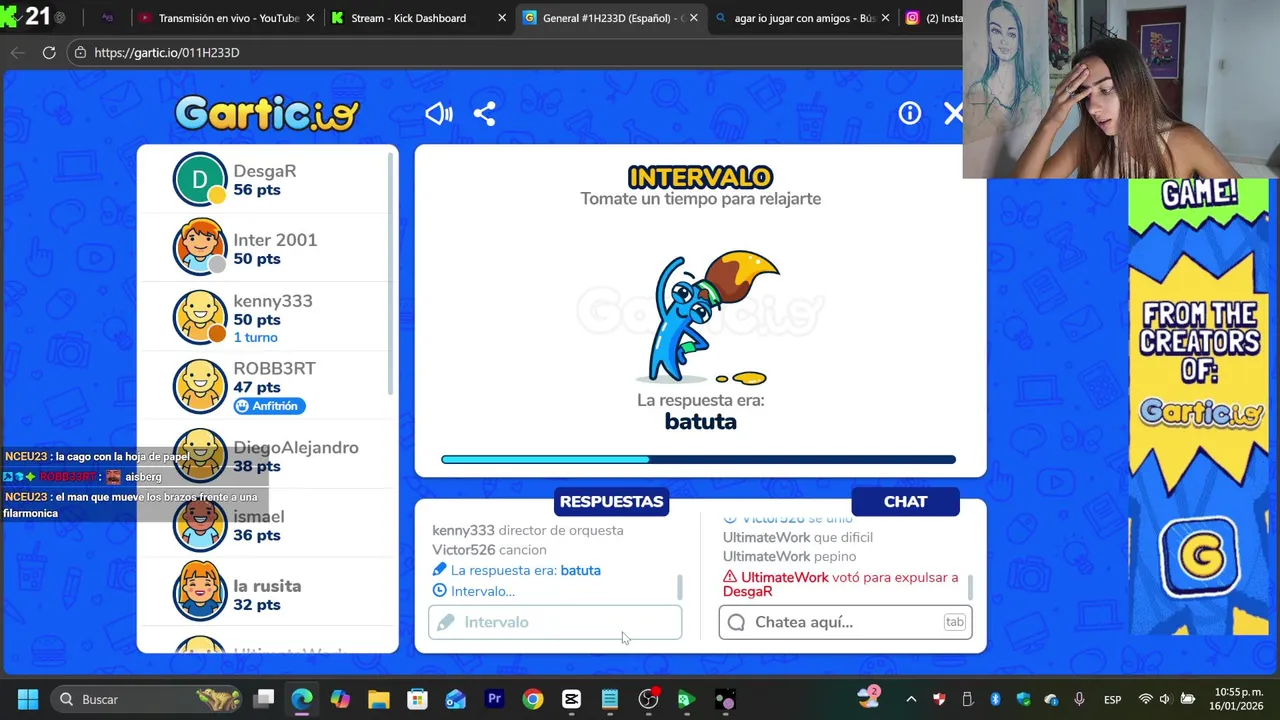The image size is (1280, 720).
Task: Click the Anfitrión badge under ROBB3RT
Action: point(270,406)
